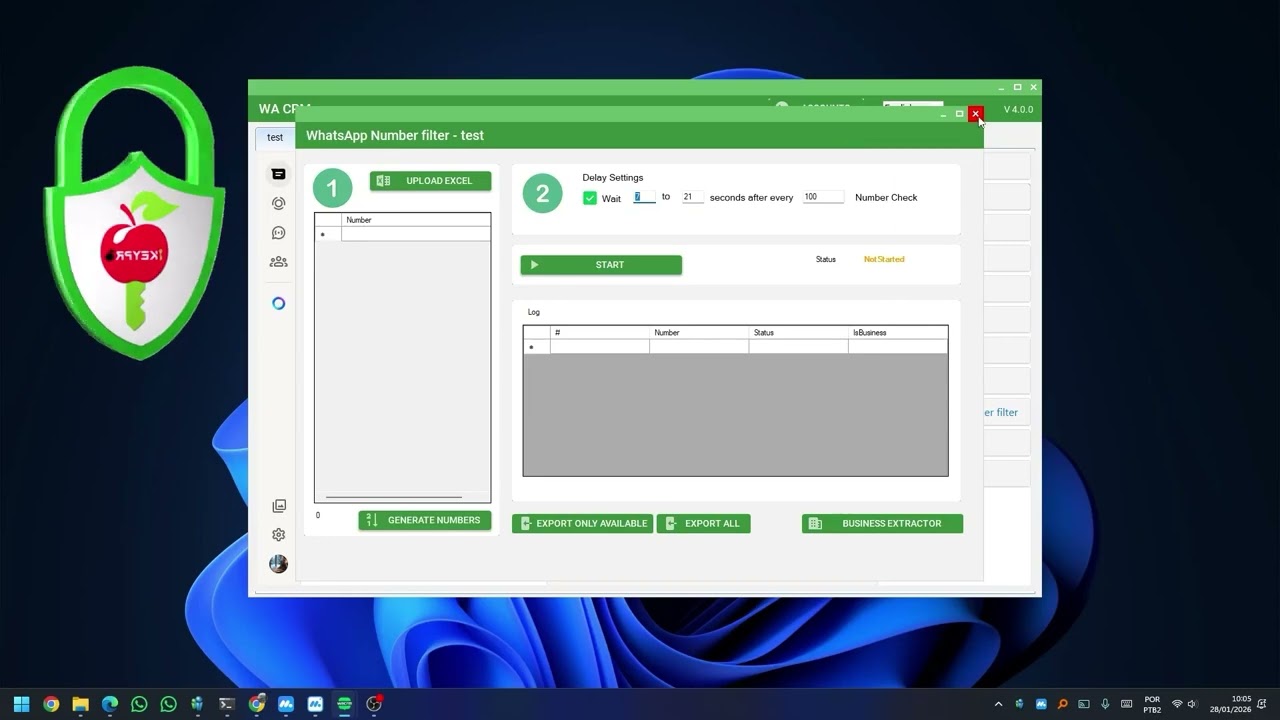Click the profile avatar in sidebar

pyautogui.click(x=278, y=564)
